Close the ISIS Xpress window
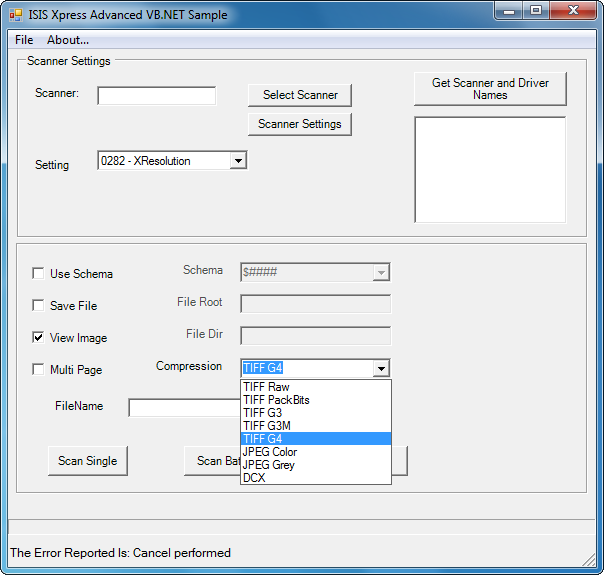Viewport: 604px width, 575px height. pos(573,11)
